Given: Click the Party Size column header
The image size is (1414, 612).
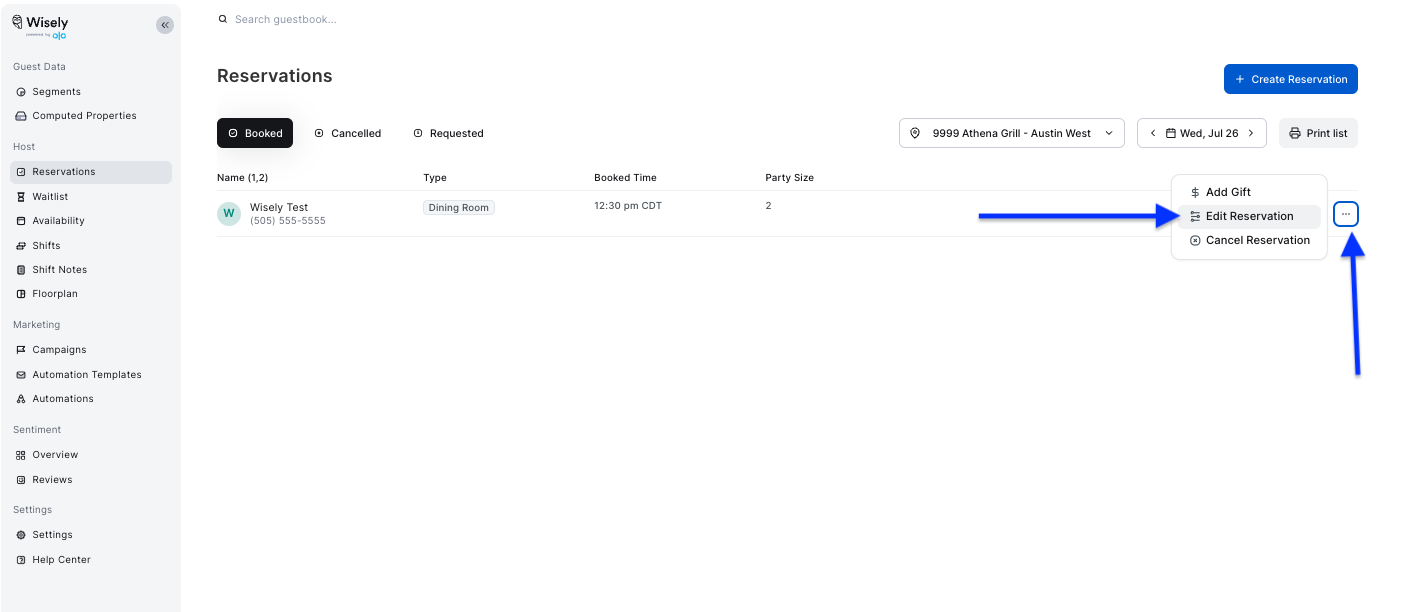Looking at the screenshot, I should 789,178.
